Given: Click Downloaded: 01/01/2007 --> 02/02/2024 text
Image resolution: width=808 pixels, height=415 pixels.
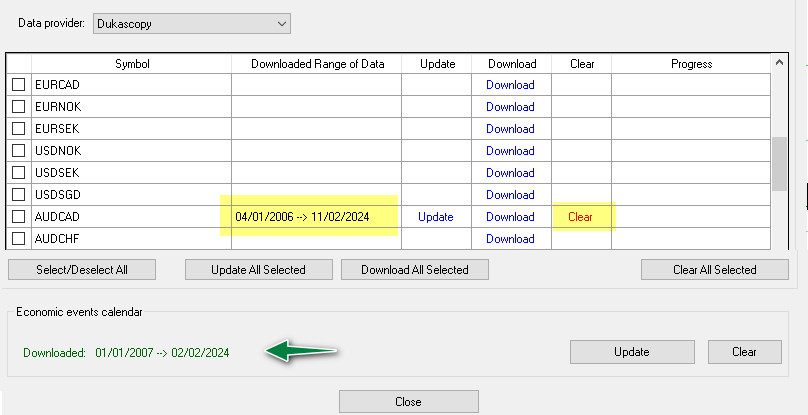Looking at the screenshot, I should point(126,353).
